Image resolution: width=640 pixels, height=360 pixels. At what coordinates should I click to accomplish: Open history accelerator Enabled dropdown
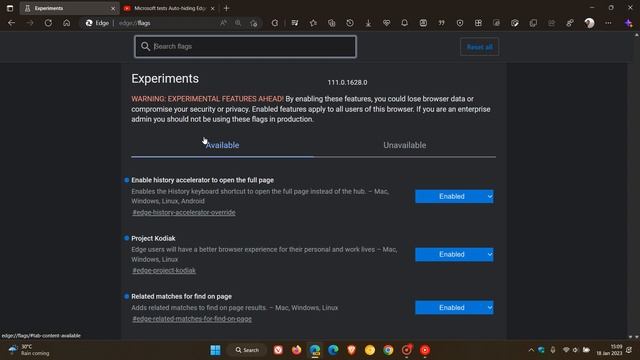coord(454,196)
